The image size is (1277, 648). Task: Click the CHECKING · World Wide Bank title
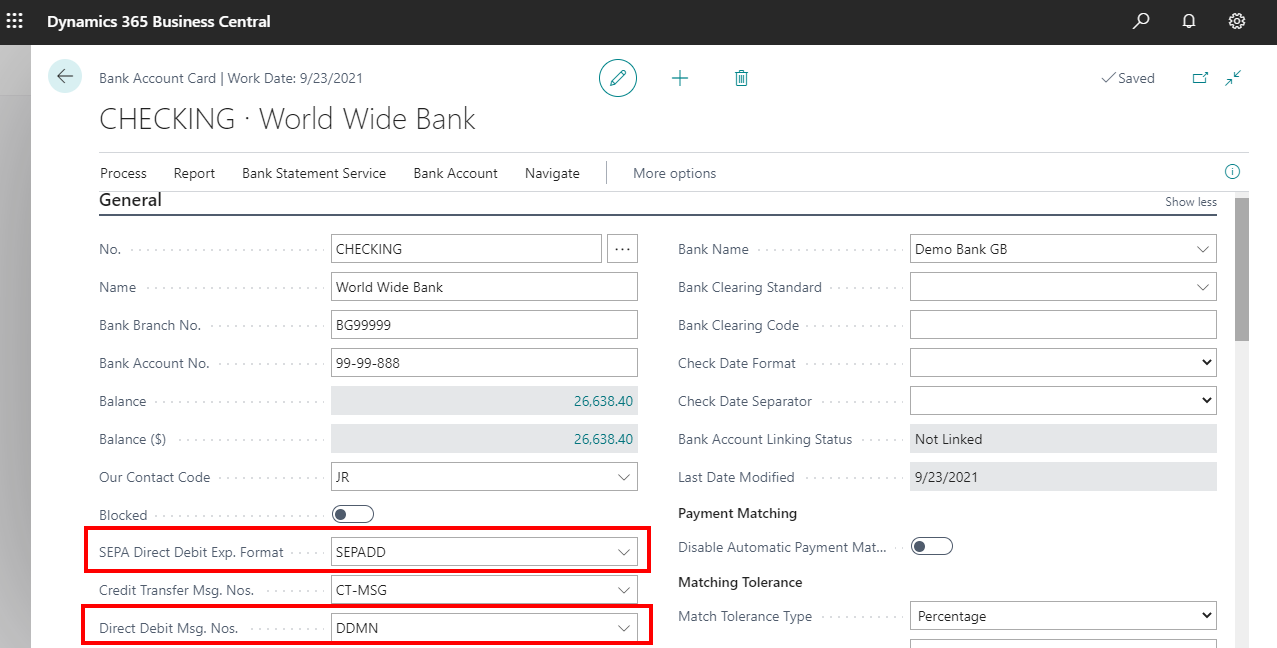tap(288, 119)
